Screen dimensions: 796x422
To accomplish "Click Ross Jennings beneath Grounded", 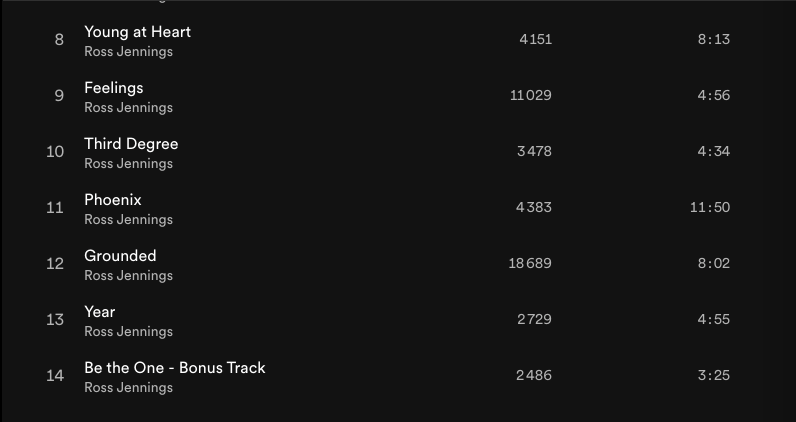I will pyautogui.click(x=128, y=276).
